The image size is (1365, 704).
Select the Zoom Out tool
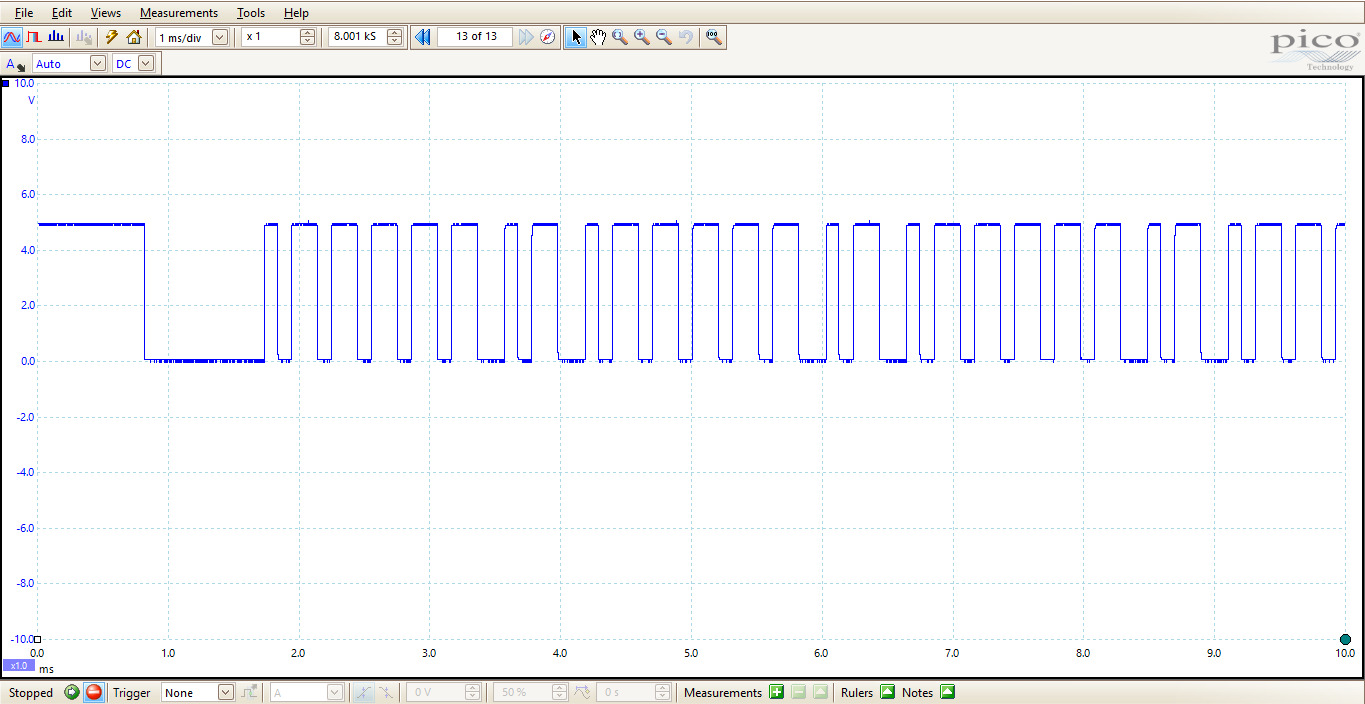pos(664,37)
